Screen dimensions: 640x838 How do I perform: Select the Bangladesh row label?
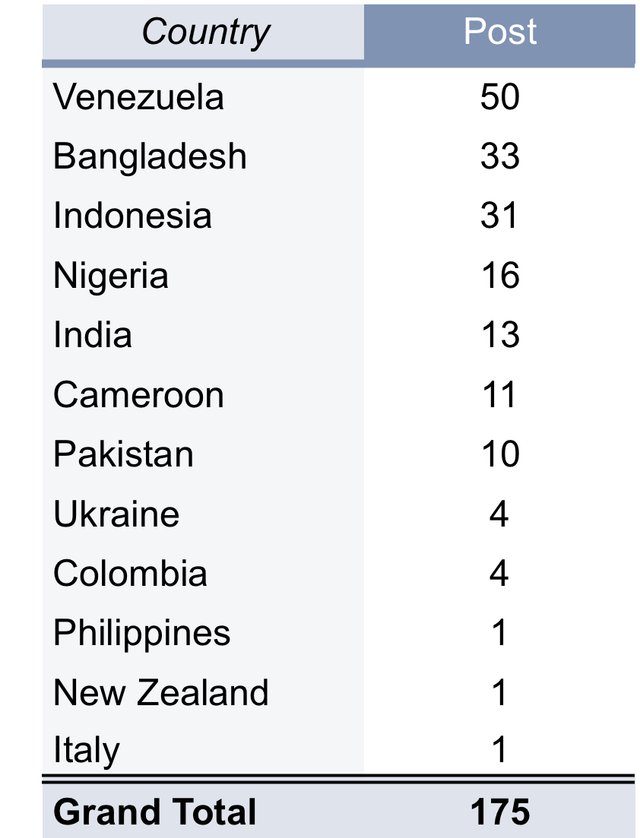(149, 157)
